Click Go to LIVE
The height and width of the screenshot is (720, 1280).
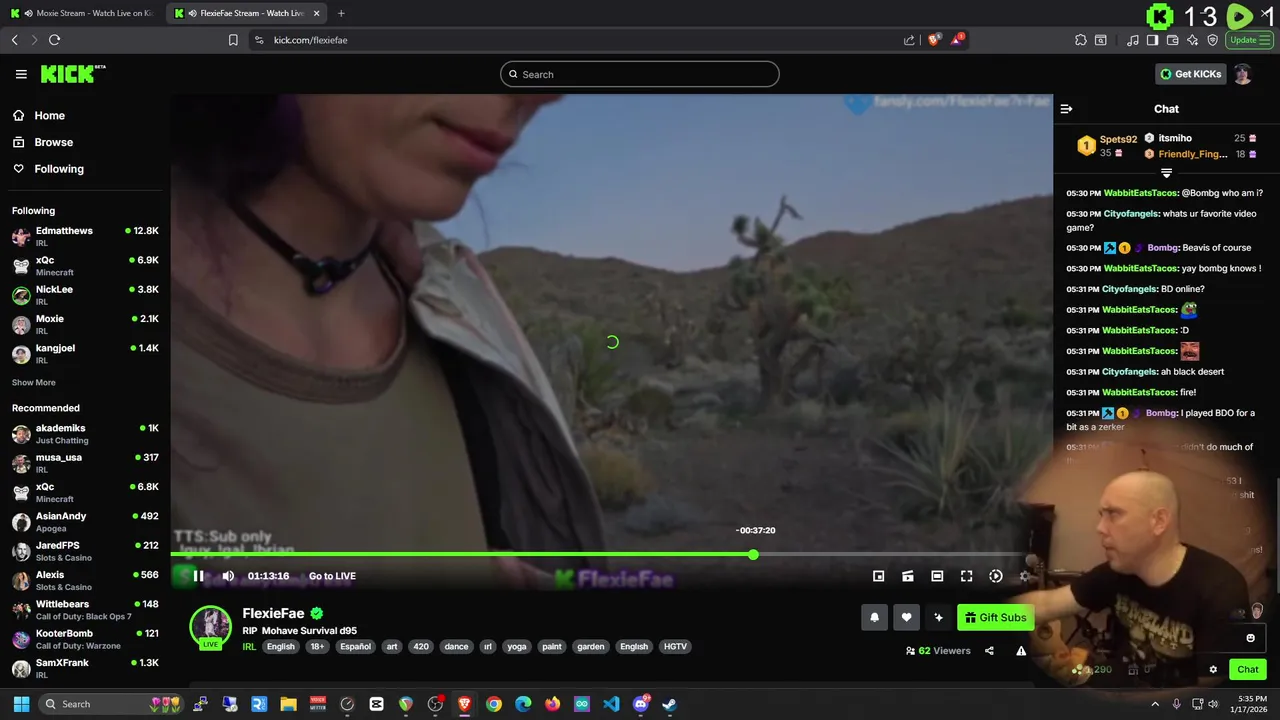[332, 576]
